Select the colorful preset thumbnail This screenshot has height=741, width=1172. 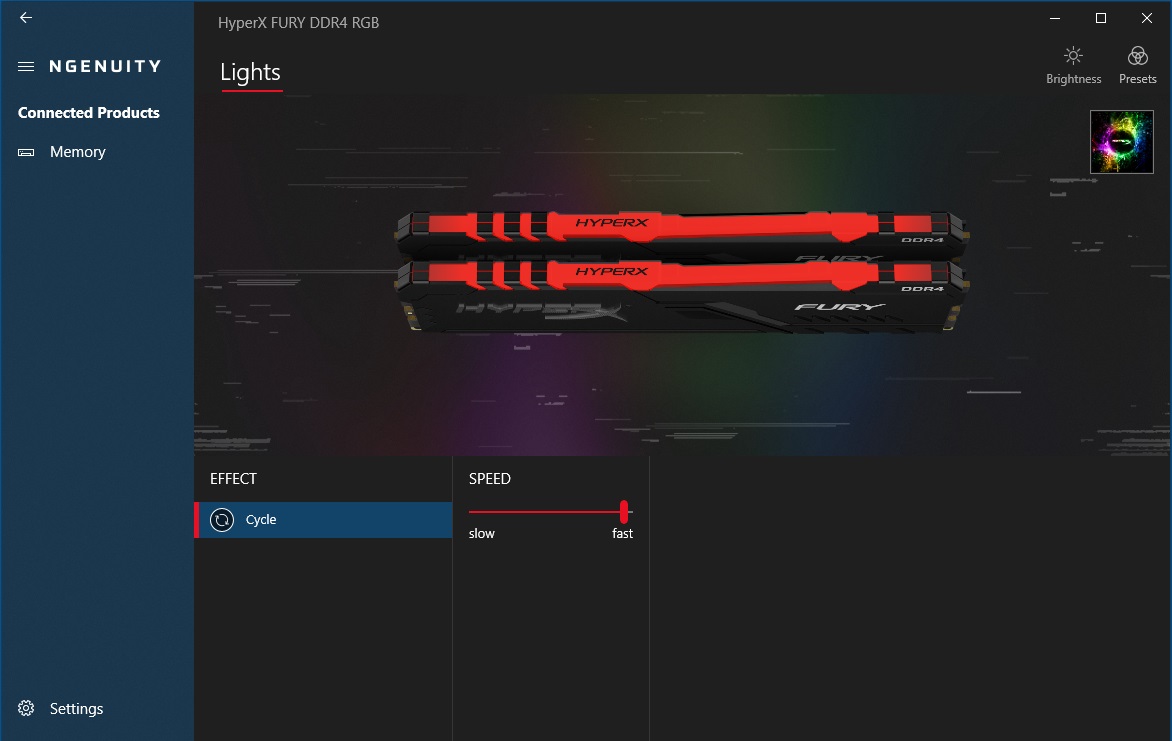pos(1121,142)
